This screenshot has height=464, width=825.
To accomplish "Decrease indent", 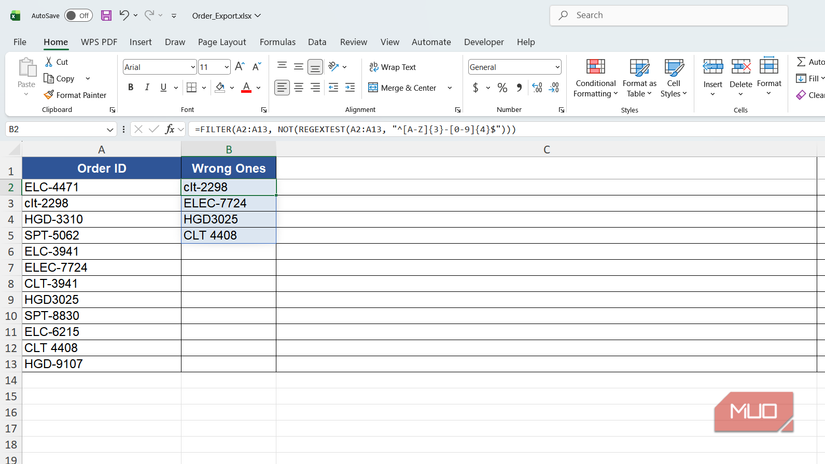I will point(333,87).
